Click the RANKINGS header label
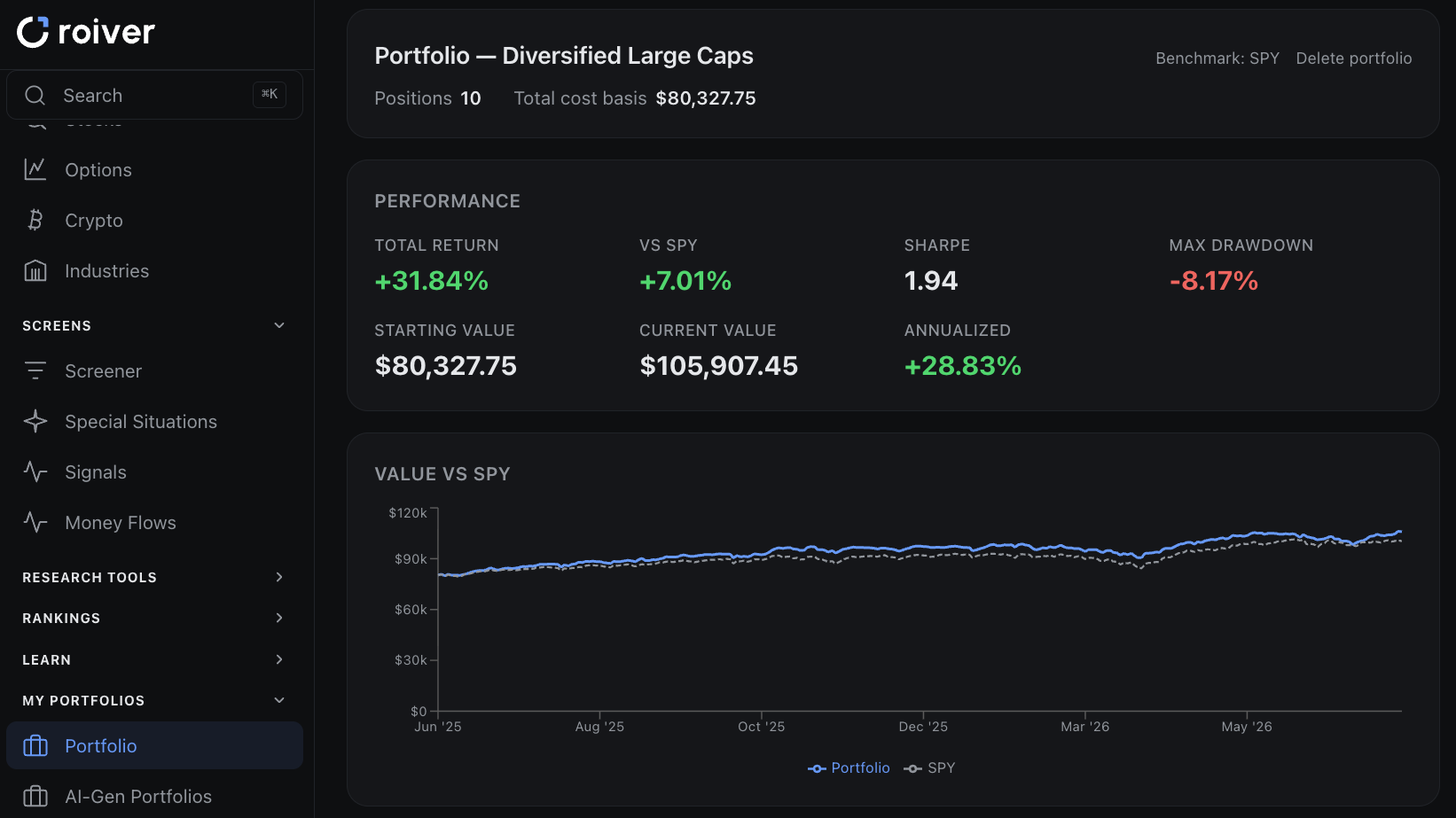Image resolution: width=1456 pixels, height=818 pixels. pyautogui.click(x=61, y=618)
